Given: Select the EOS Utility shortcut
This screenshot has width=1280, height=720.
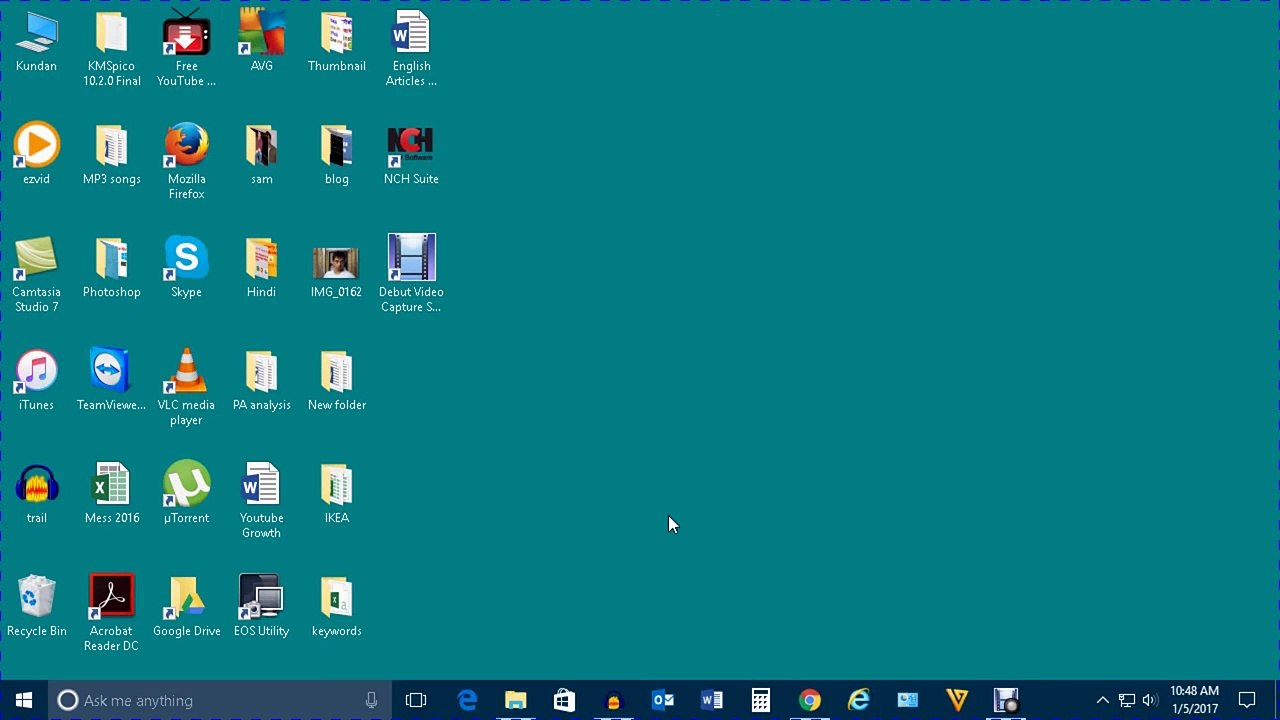Looking at the screenshot, I should pos(261,607).
